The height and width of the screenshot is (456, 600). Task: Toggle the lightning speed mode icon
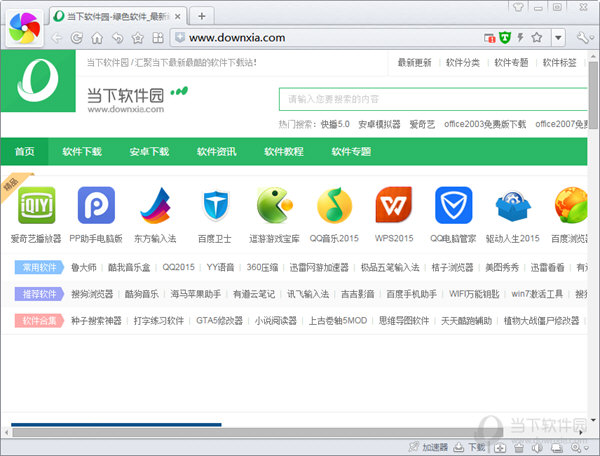click(x=520, y=37)
